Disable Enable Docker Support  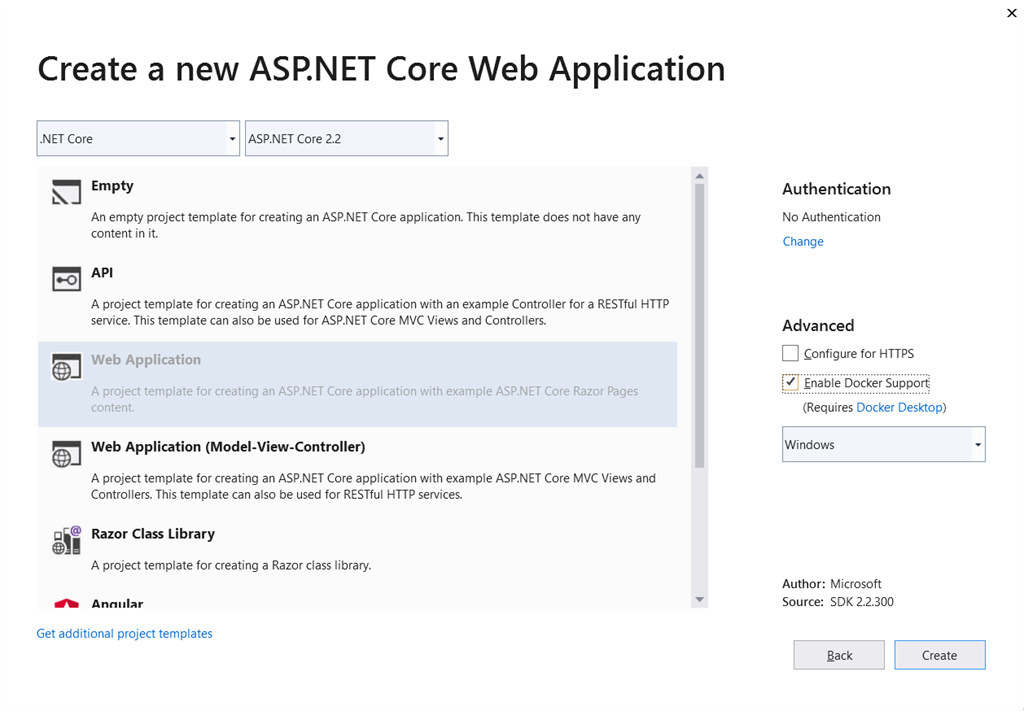click(790, 382)
